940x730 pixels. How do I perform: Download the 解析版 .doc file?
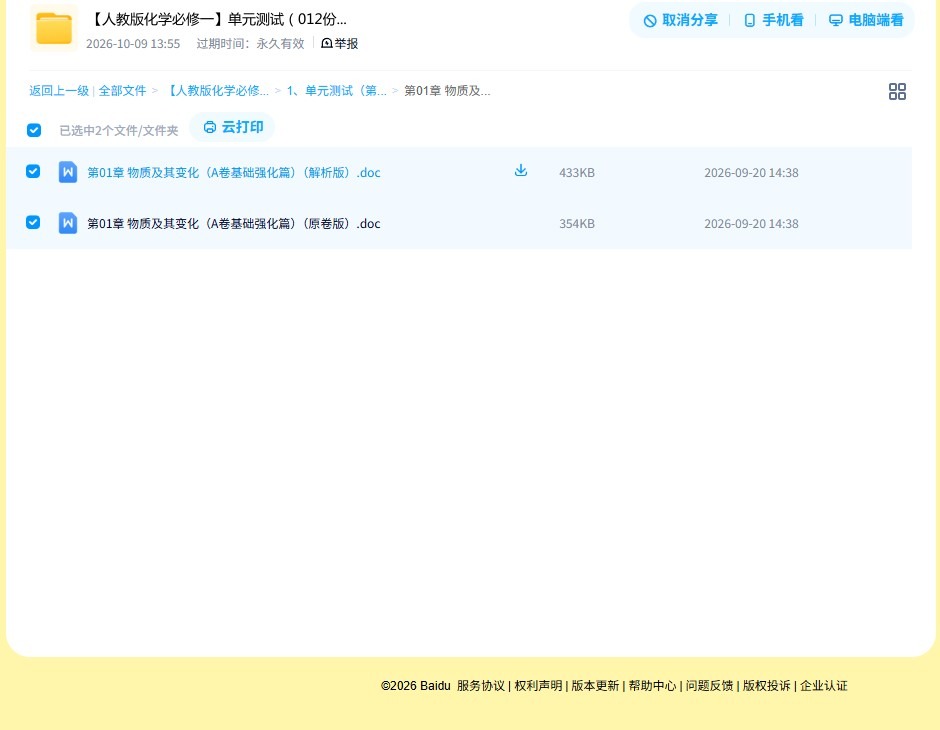521,171
